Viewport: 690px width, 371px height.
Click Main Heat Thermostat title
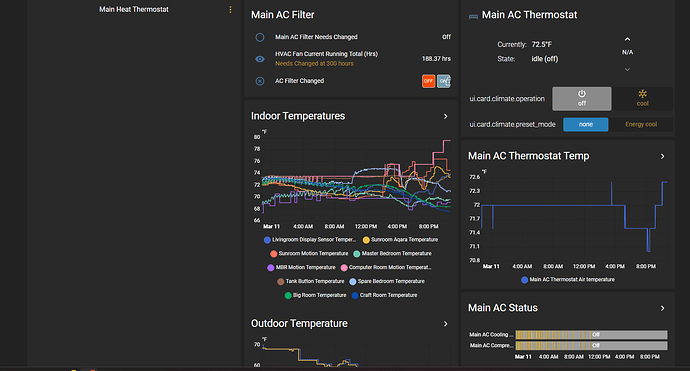(x=133, y=10)
